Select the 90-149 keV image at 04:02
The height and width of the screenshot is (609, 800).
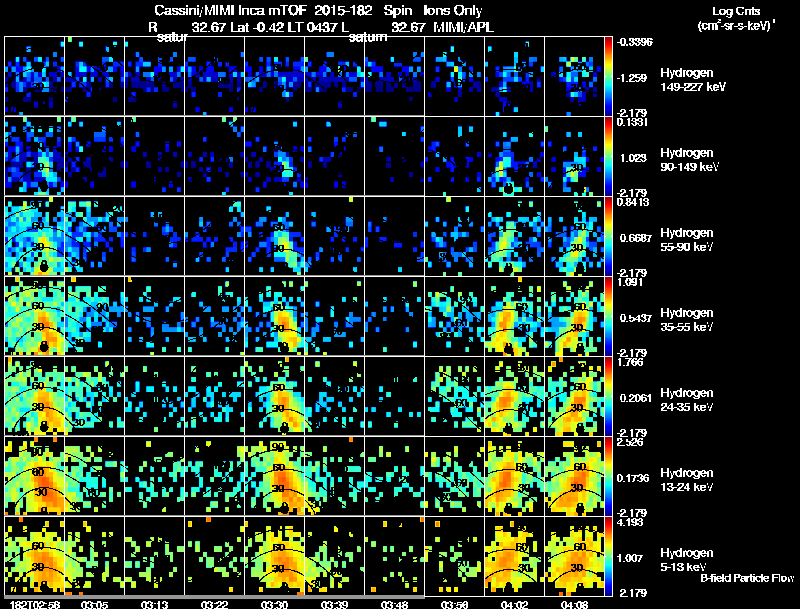point(514,156)
